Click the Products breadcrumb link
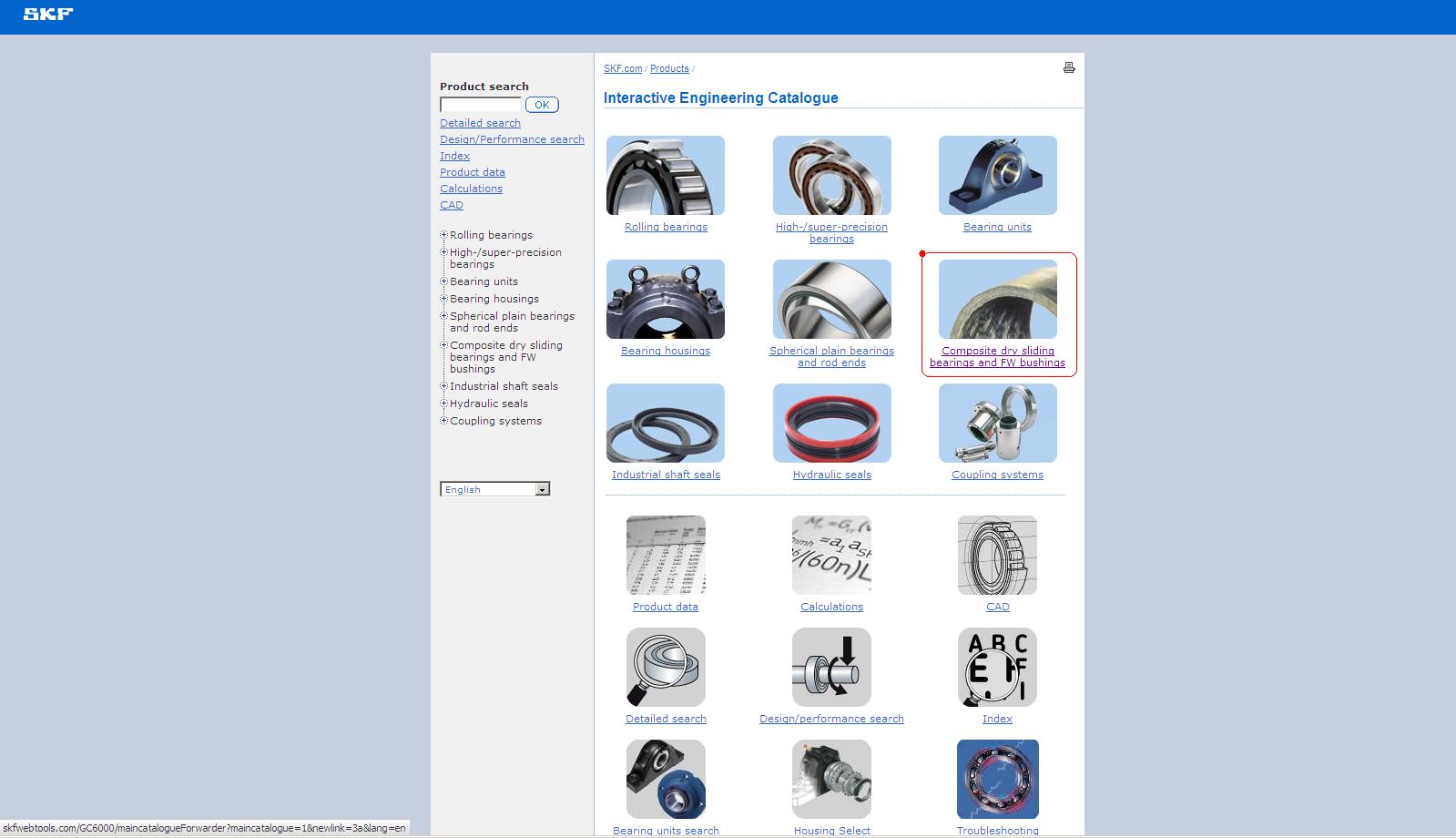 click(669, 69)
